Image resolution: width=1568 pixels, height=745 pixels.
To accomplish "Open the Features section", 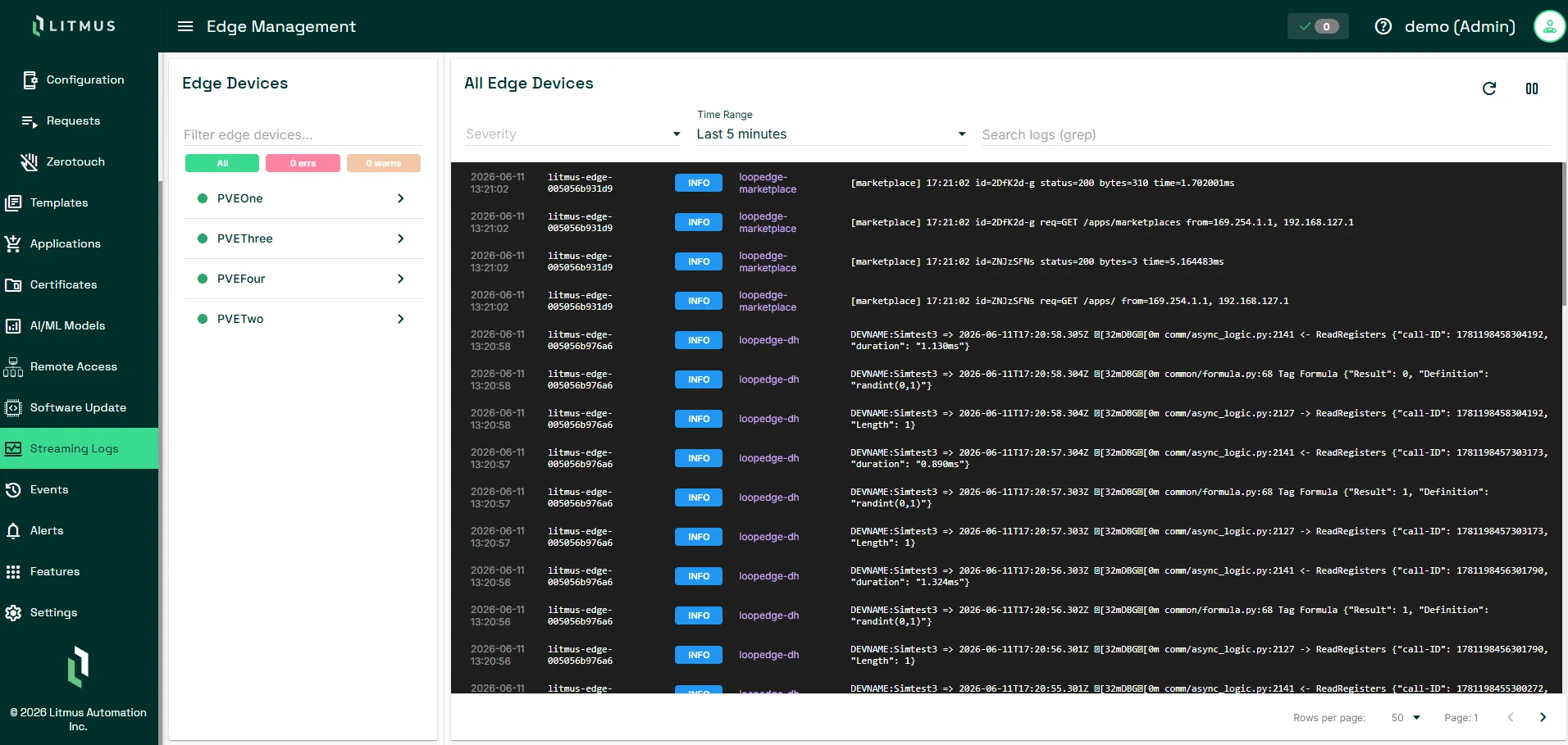I will coord(55,571).
